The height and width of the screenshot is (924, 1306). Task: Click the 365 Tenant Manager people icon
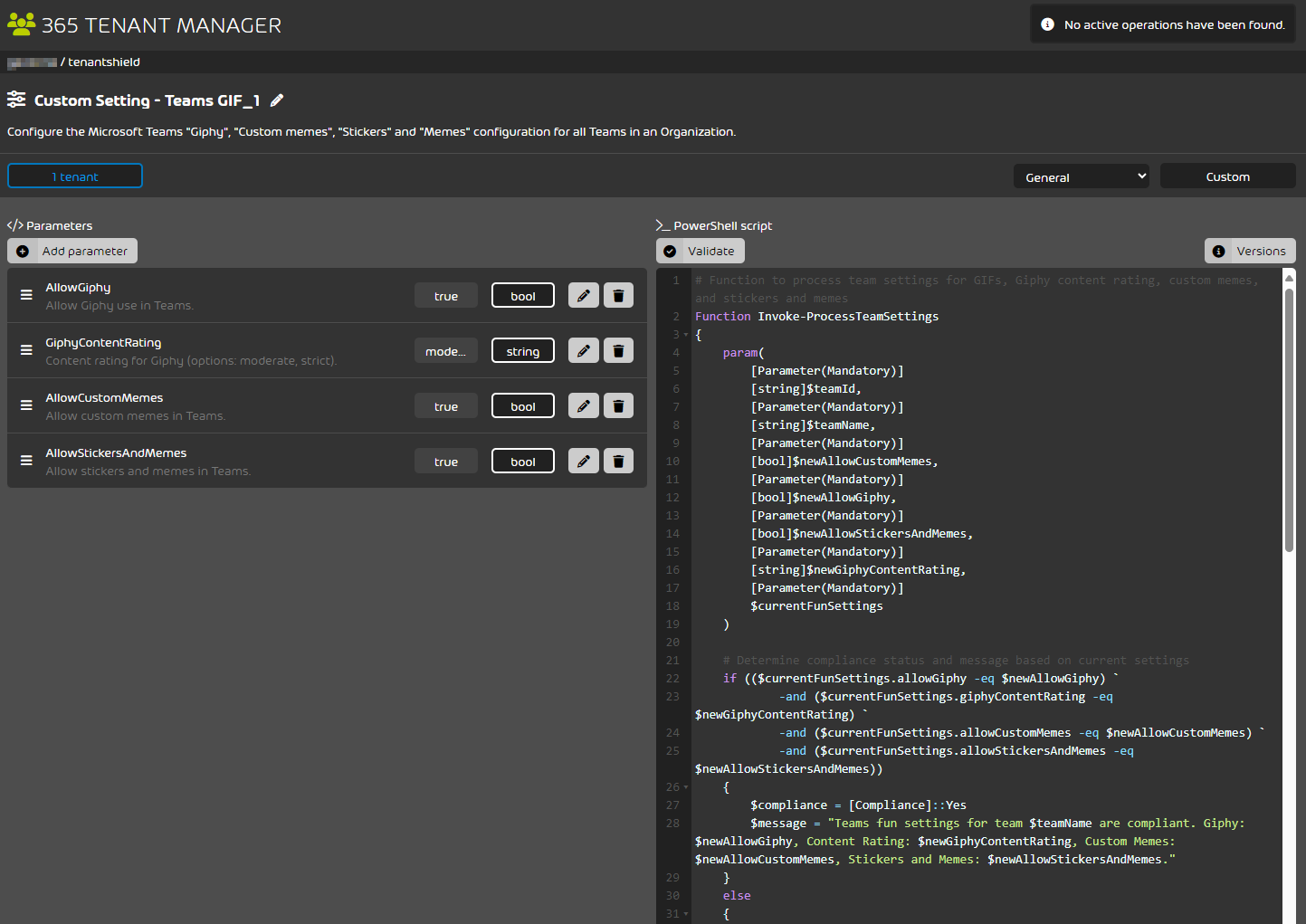click(x=20, y=24)
